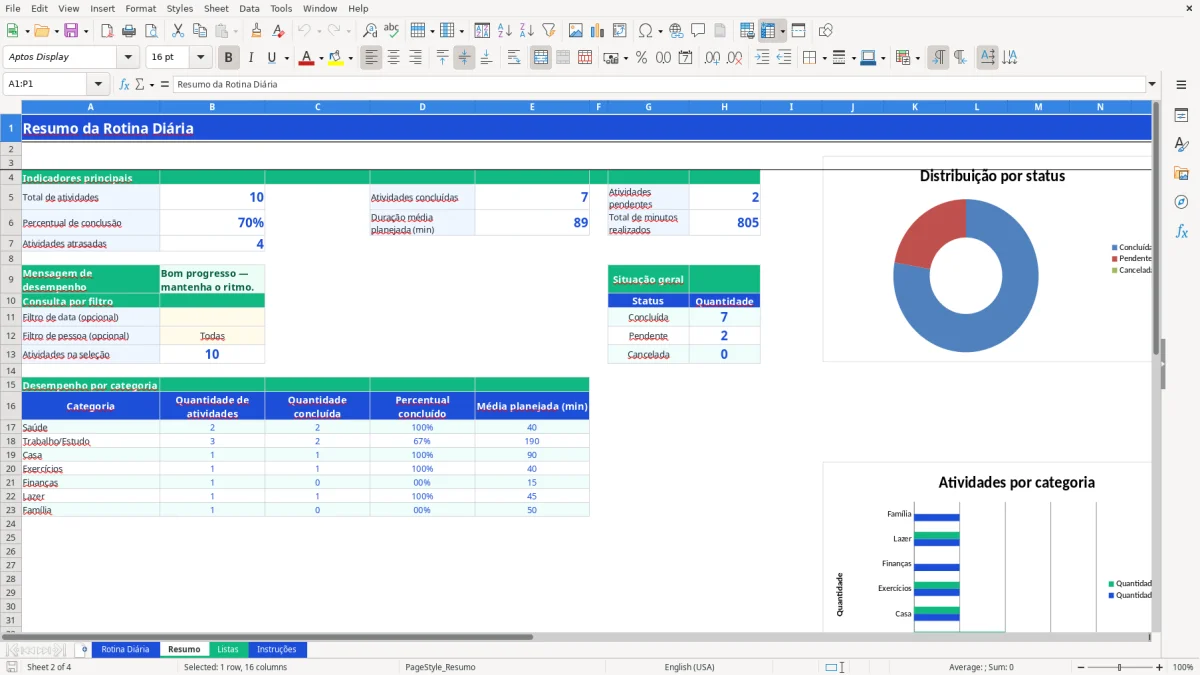The width and height of the screenshot is (1200, 675).
Task: Click the Copy icon
Action: pos(199,31)
